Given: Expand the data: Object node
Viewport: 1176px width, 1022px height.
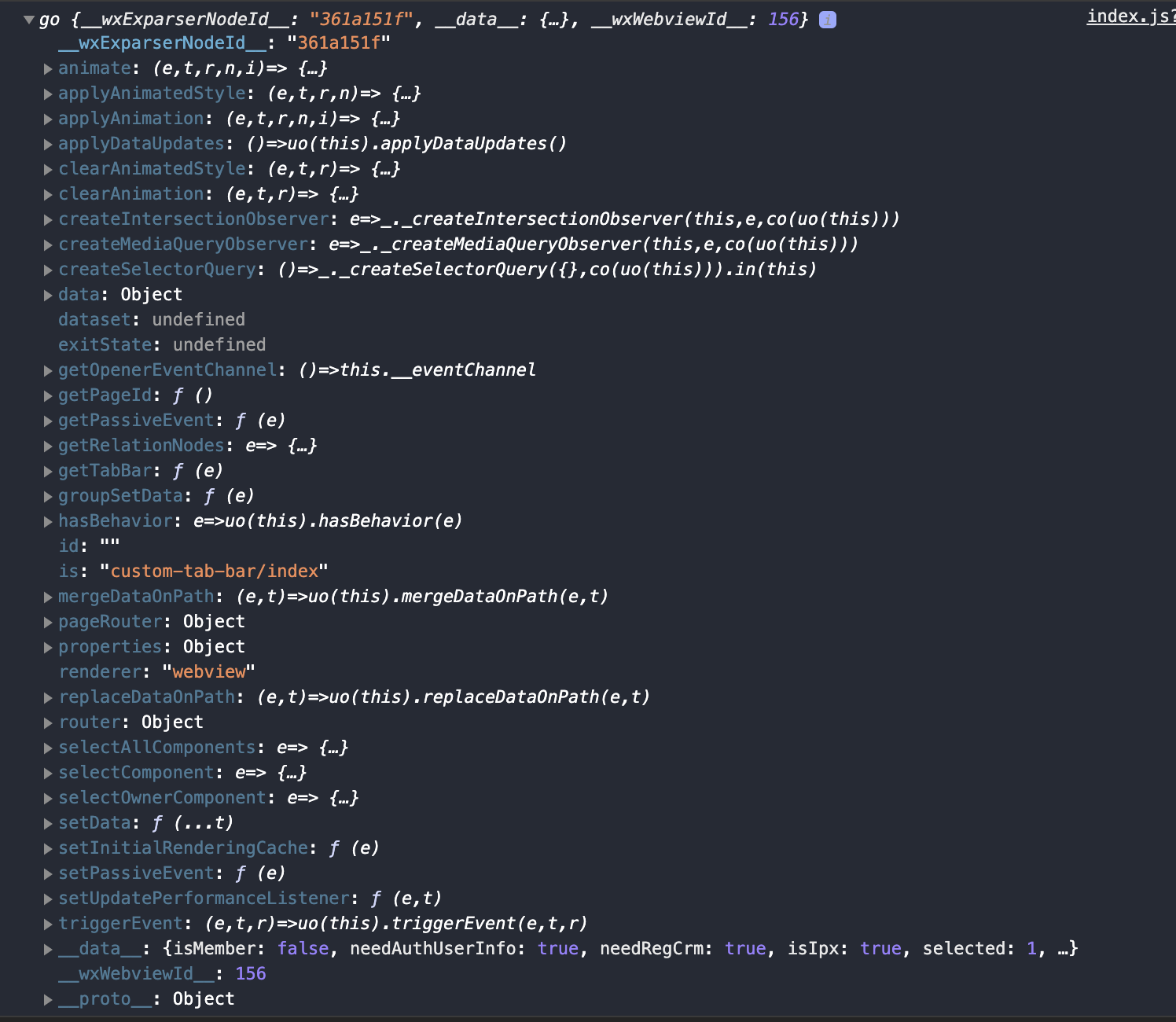Looking at the screenshot, I should pyautogui.click(x=48, y=296).
